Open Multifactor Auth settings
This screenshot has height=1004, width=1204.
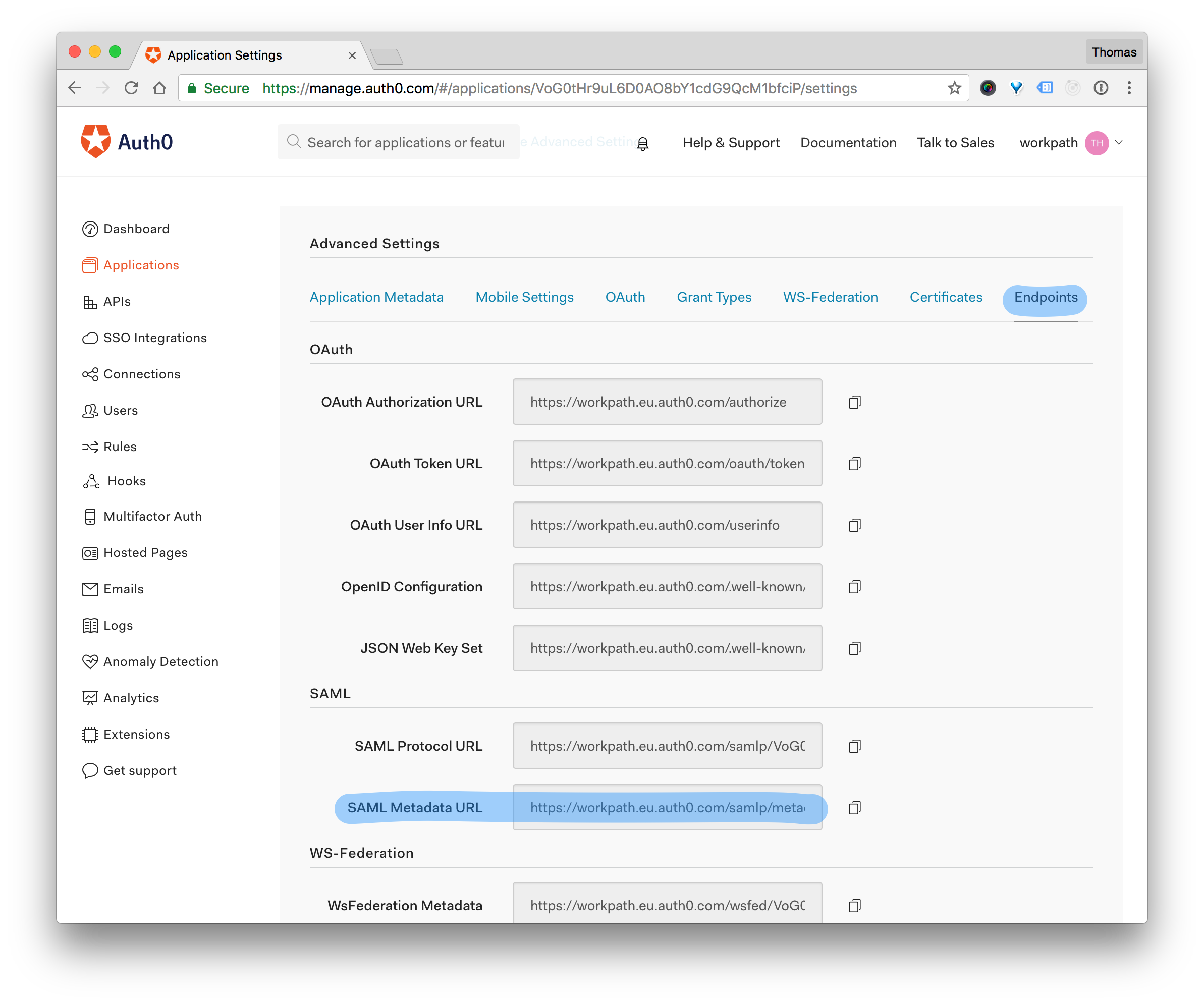coord(142,516)
